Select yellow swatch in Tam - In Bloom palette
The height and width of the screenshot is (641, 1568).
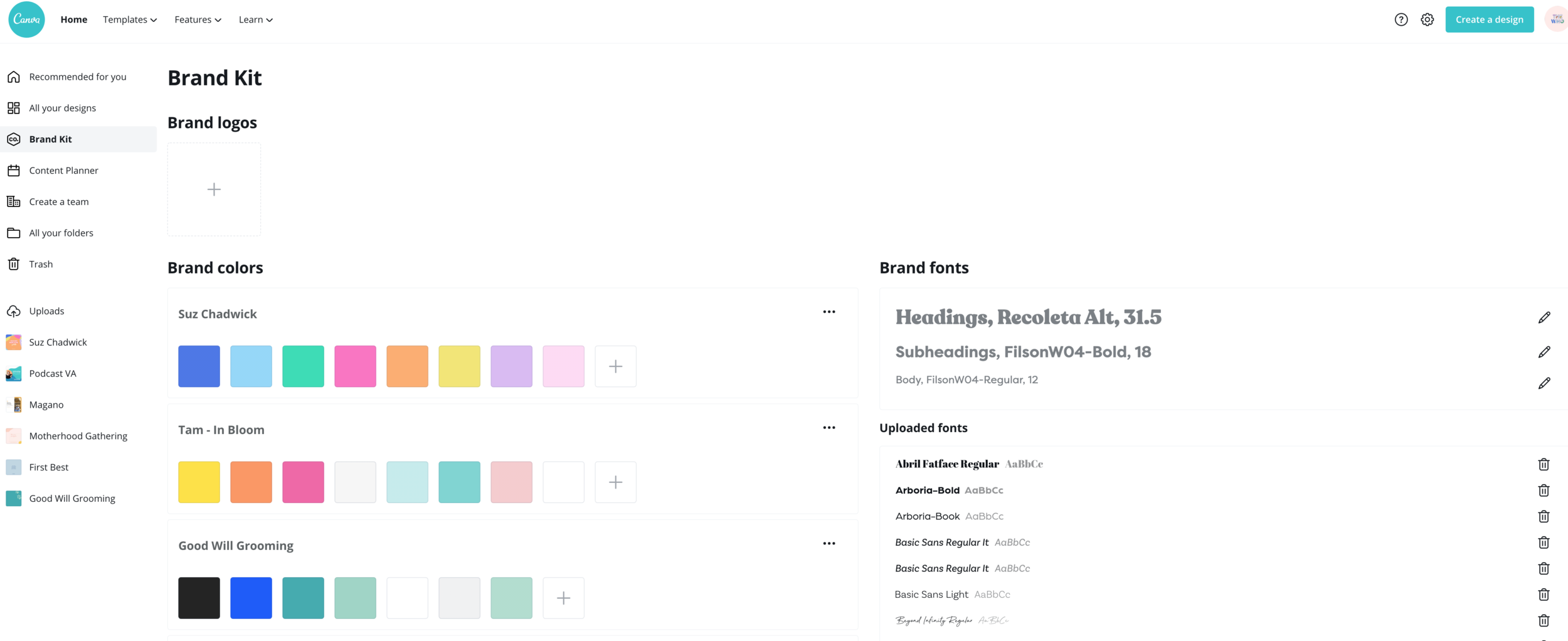coord(199,482)
